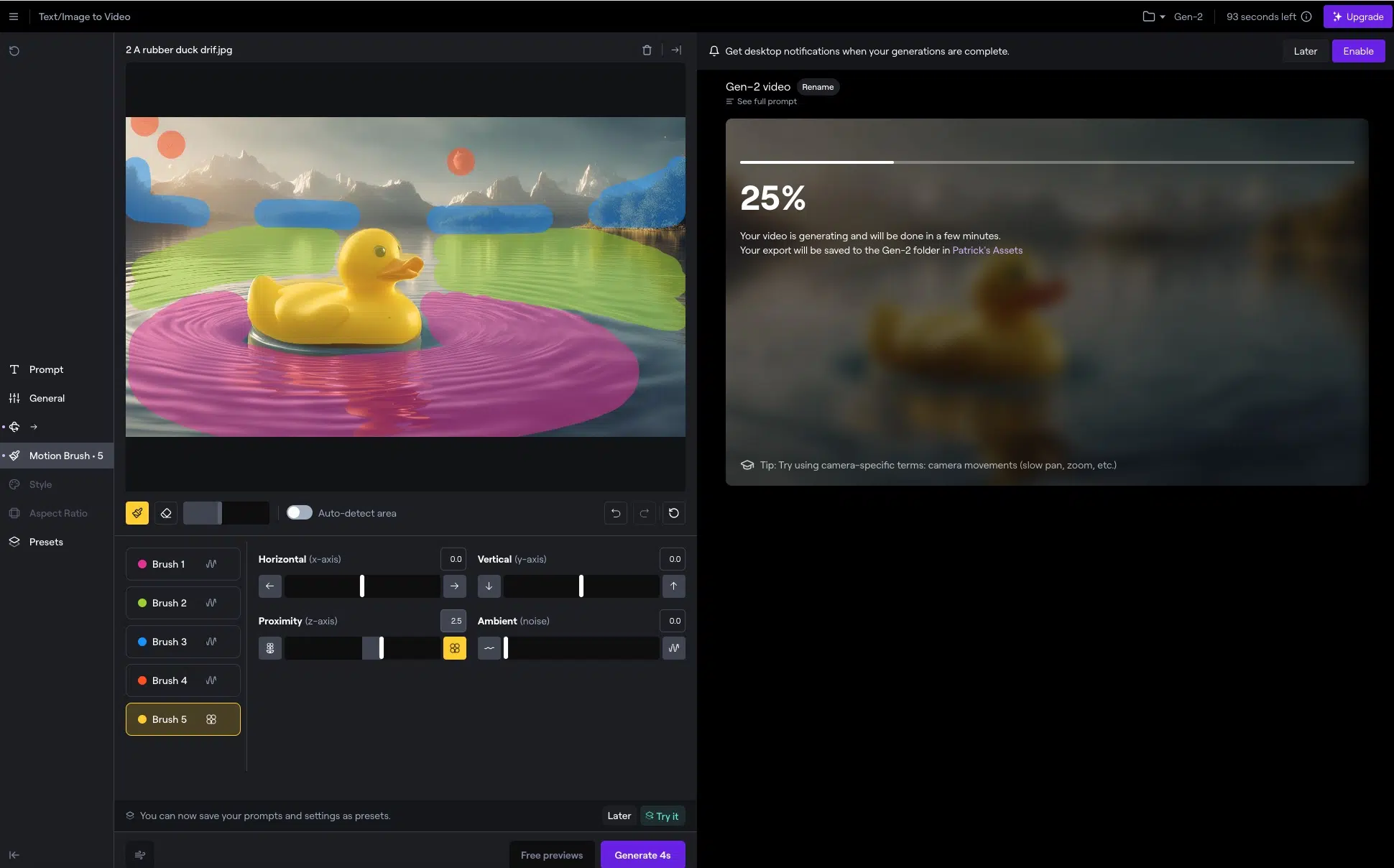
Task: Collapse the left sidebar
Action: [x=14, y=855]
